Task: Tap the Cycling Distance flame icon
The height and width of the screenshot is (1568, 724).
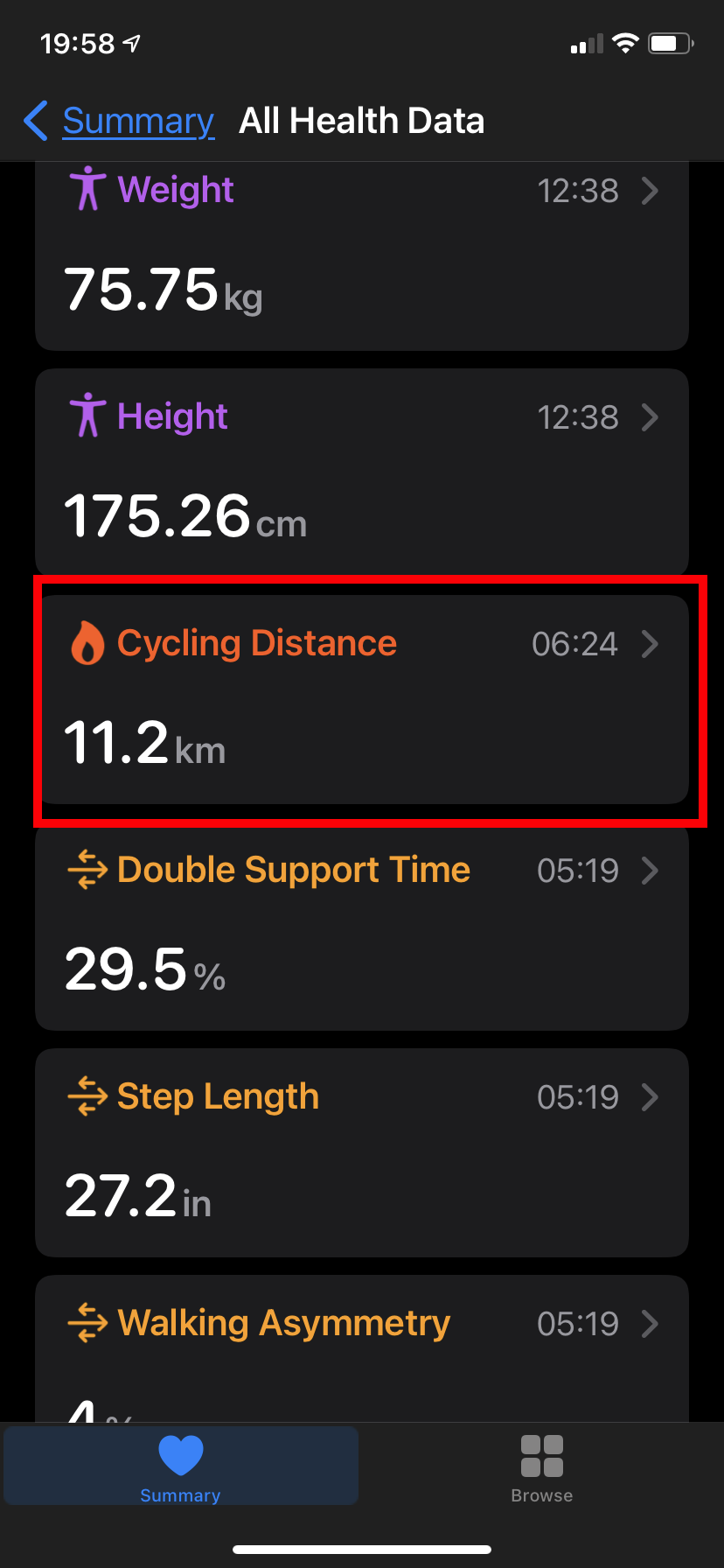Action: click(87, 643)
